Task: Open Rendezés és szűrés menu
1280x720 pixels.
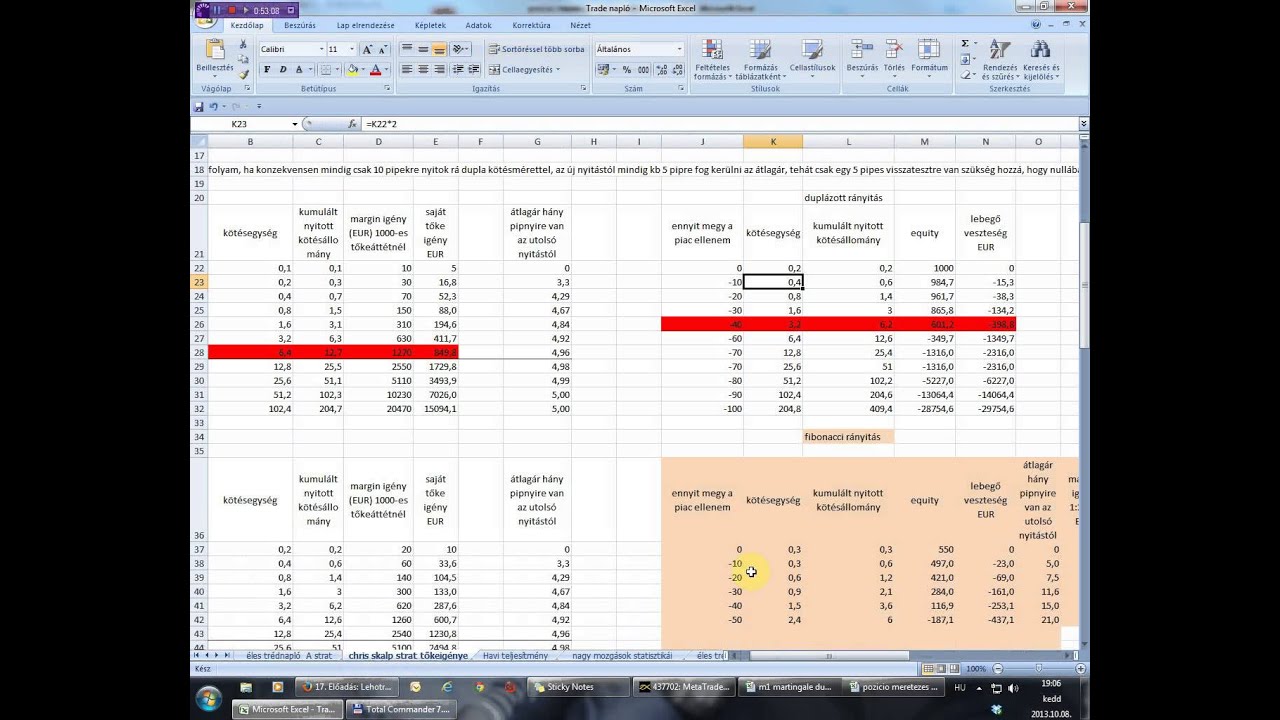Action: pyautogui.click(x=1000, y=60)
